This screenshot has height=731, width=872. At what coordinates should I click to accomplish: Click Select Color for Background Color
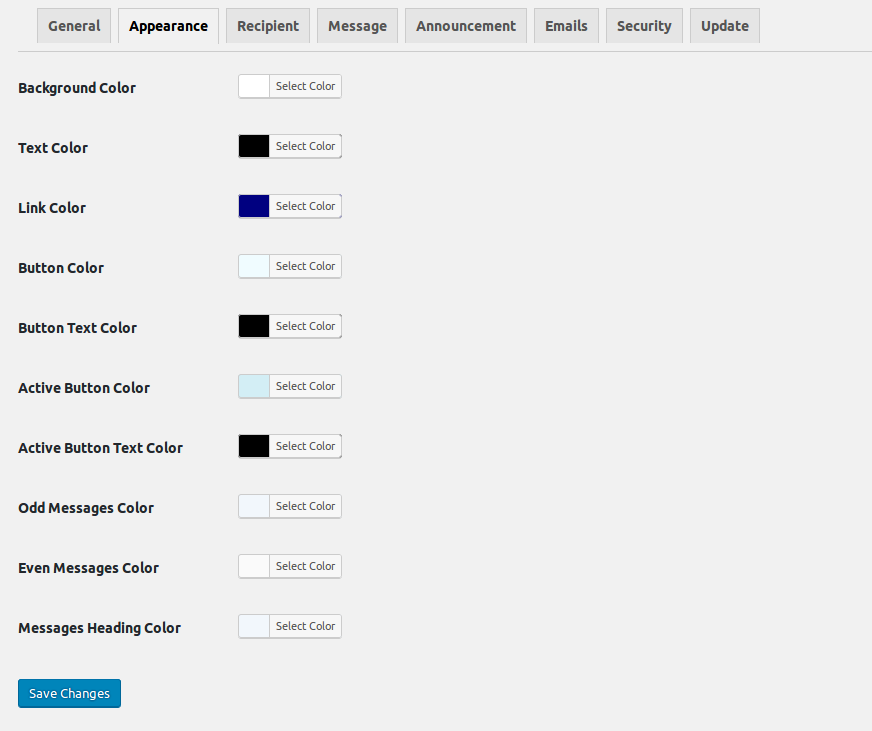click(305, 86)
